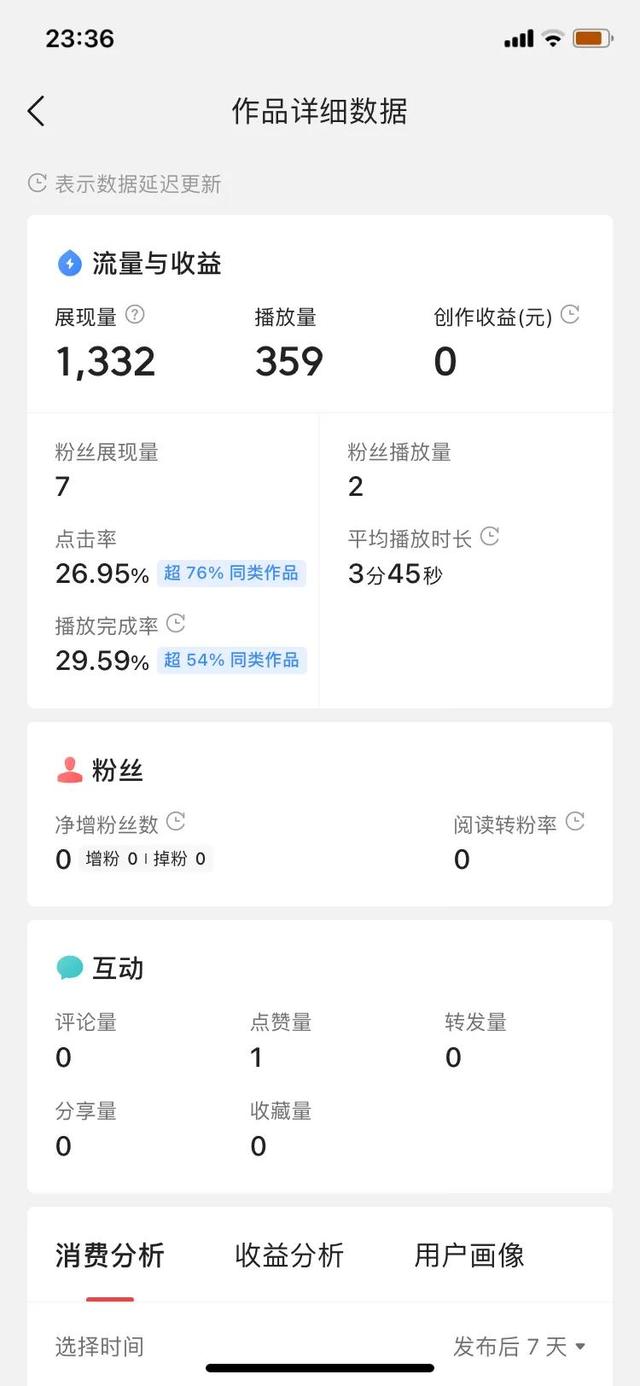Image resolution: width=640 pixels, height=1386 pixels.
Task: Click the question mark beside 展现量
Action: tap(135, 315)
